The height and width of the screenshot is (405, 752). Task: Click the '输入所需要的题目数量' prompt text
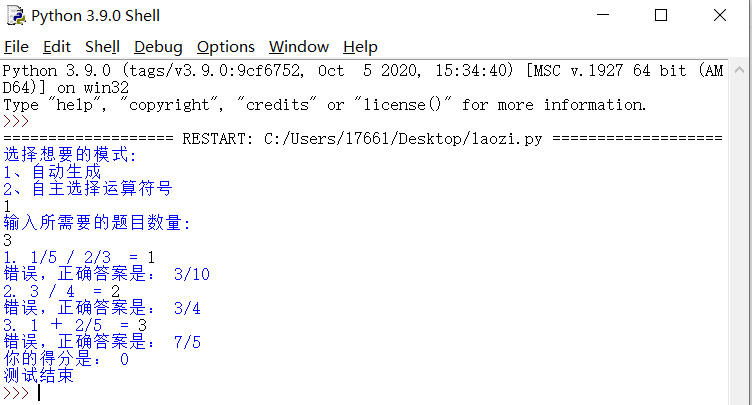point(96,223)
